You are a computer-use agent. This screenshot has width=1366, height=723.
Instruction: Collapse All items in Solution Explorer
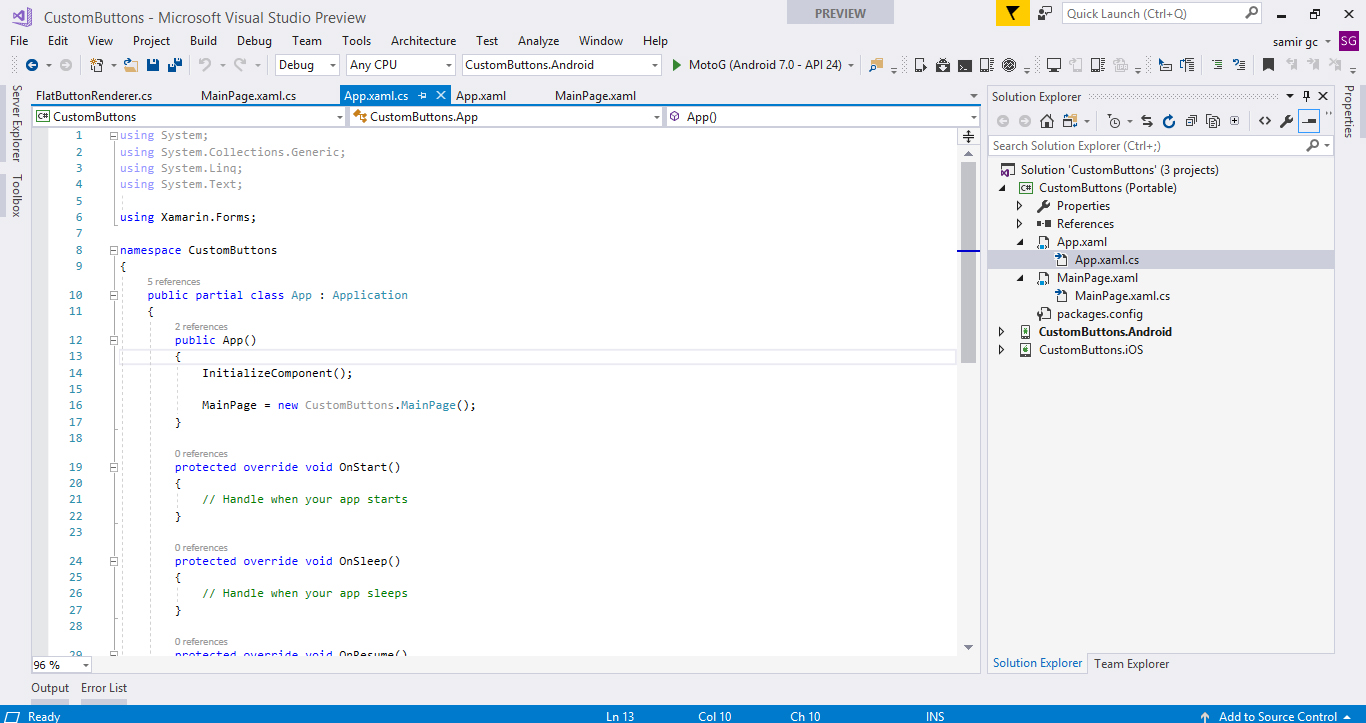(x=1190, y=120)
